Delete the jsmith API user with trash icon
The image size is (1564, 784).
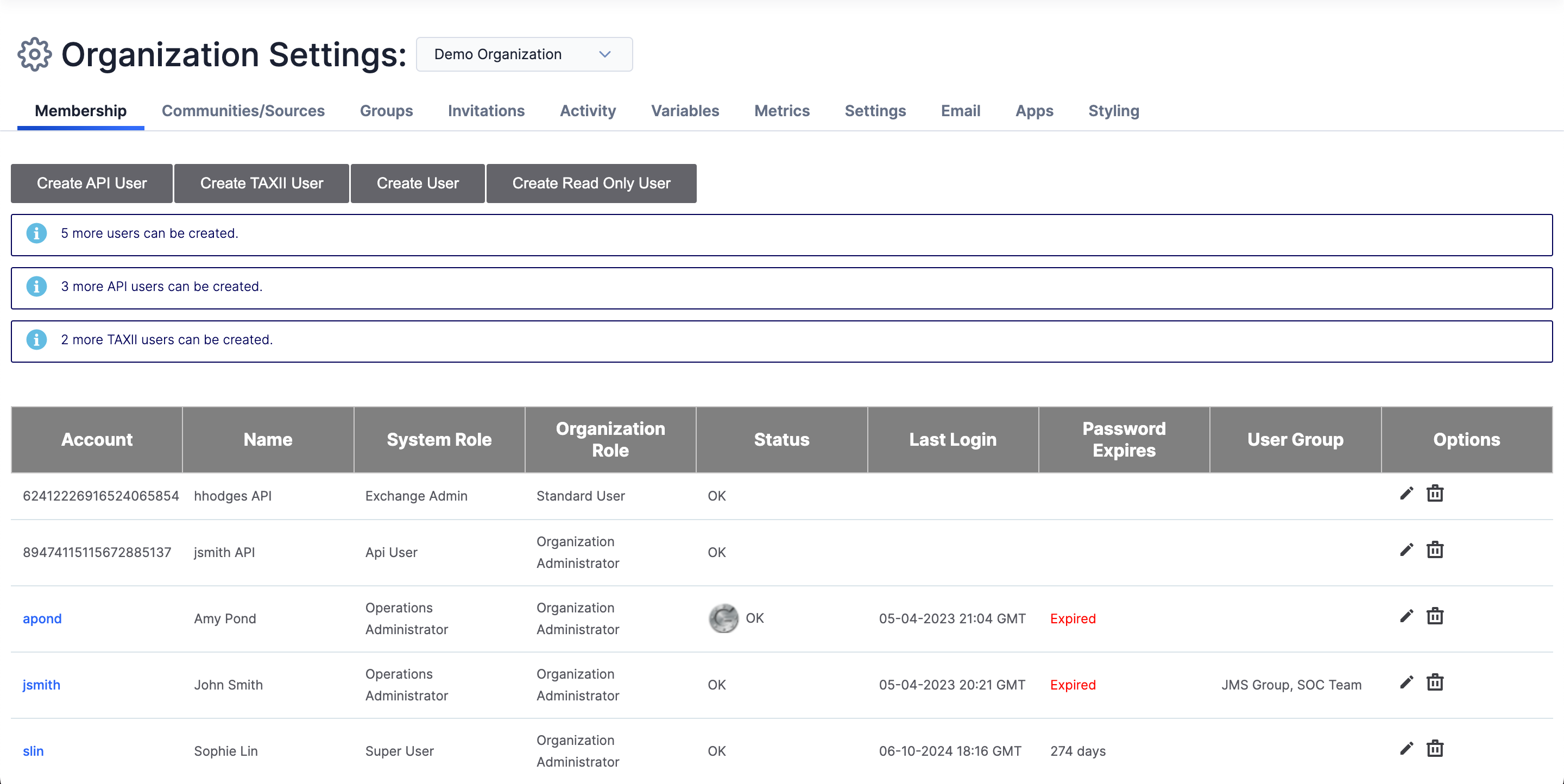click(1435, 550)
